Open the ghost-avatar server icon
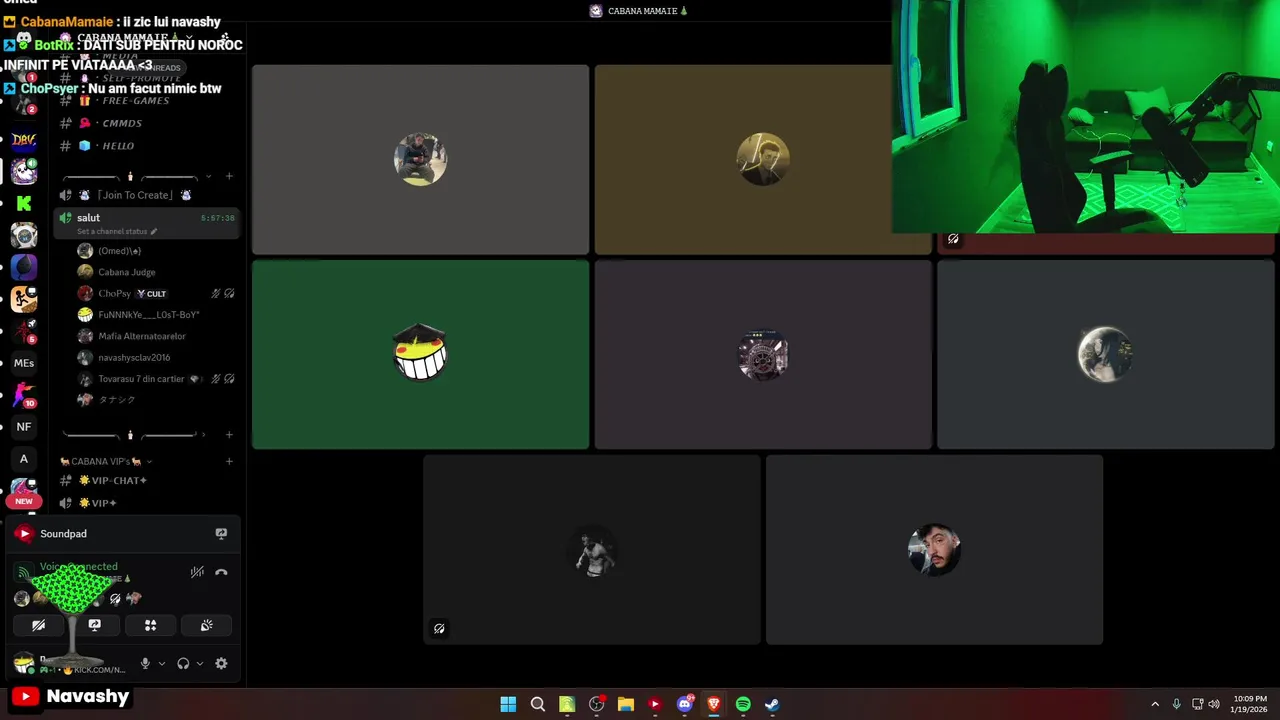The width and height of the screenshot is (1280, 720). point(24,172)
